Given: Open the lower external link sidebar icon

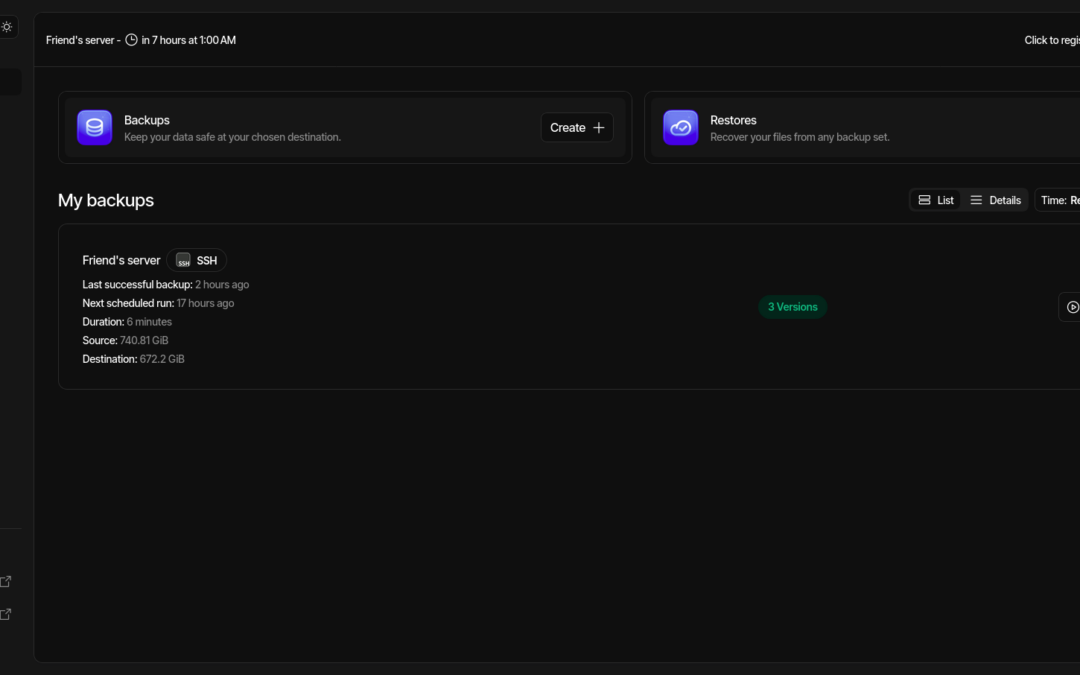Looking at the screenshot, I should tap(6, 614).
